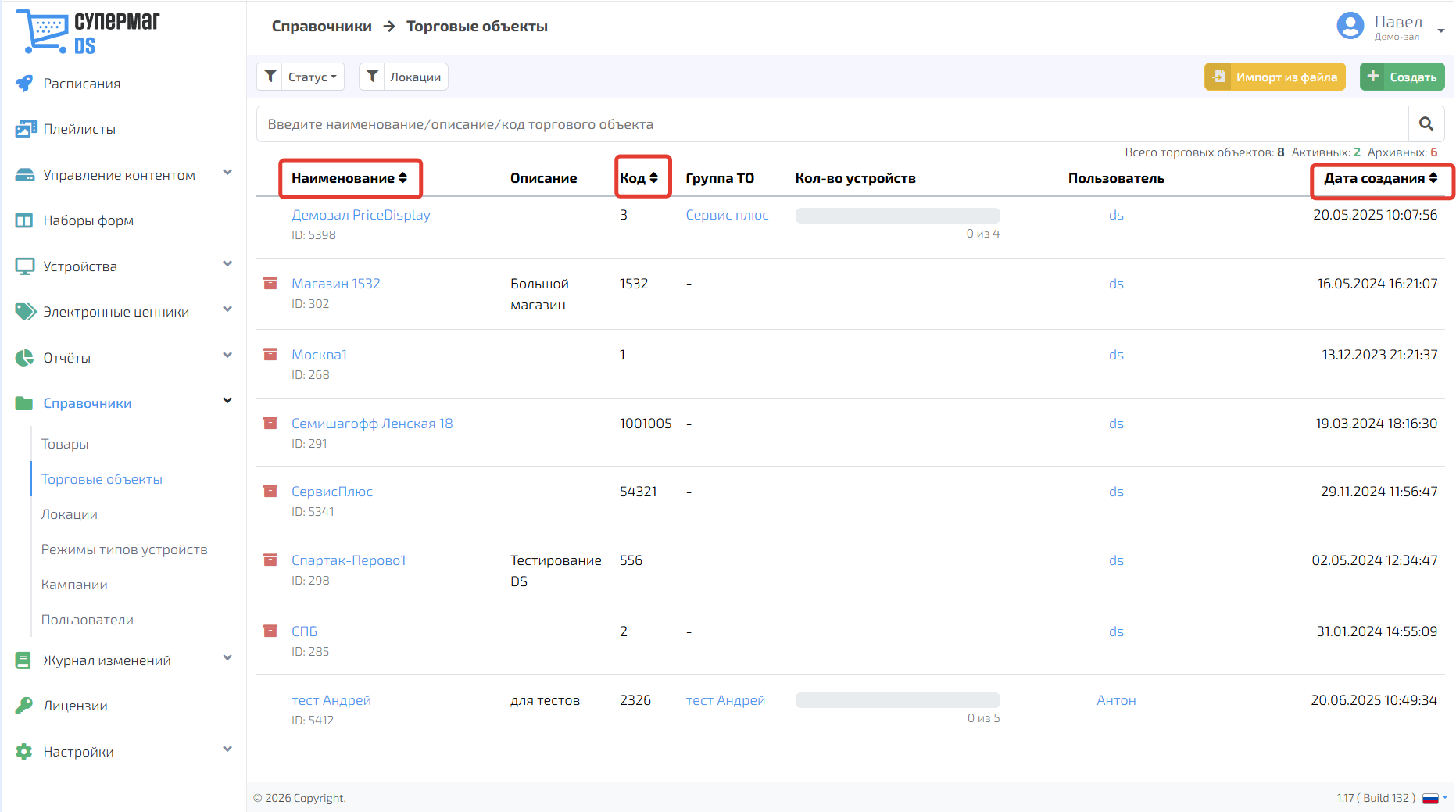Expand Управление контентом sidebar section
This screenshot has height=812, width=1456.
[x=123, y=175]
